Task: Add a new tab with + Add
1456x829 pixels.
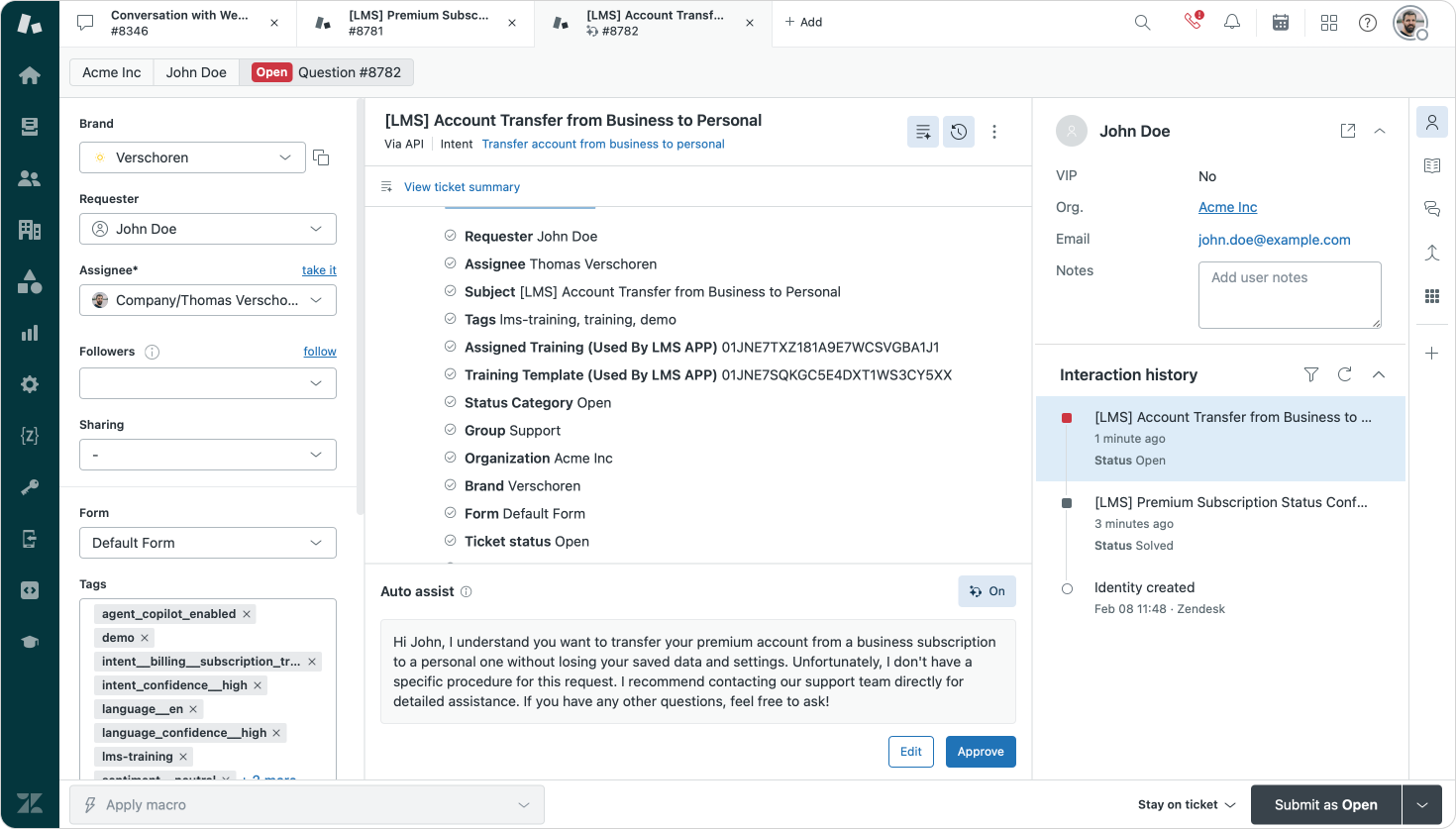Action: (x=803, y=22)
